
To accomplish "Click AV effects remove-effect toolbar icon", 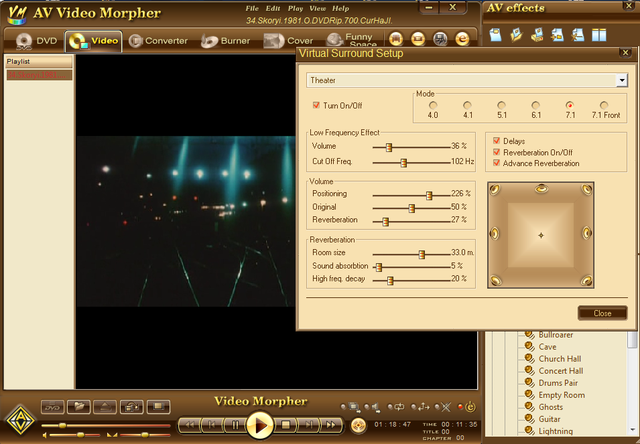I will click(578, 35).
